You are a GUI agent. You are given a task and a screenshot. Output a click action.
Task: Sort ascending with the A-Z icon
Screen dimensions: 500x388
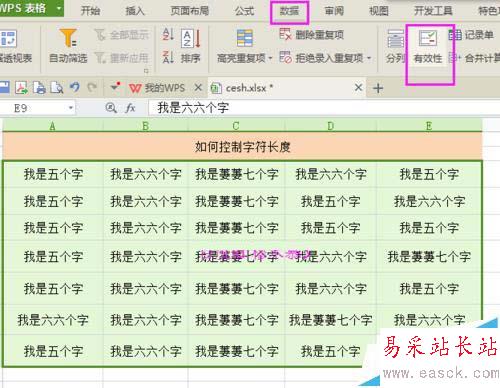[x=168, y=34]
